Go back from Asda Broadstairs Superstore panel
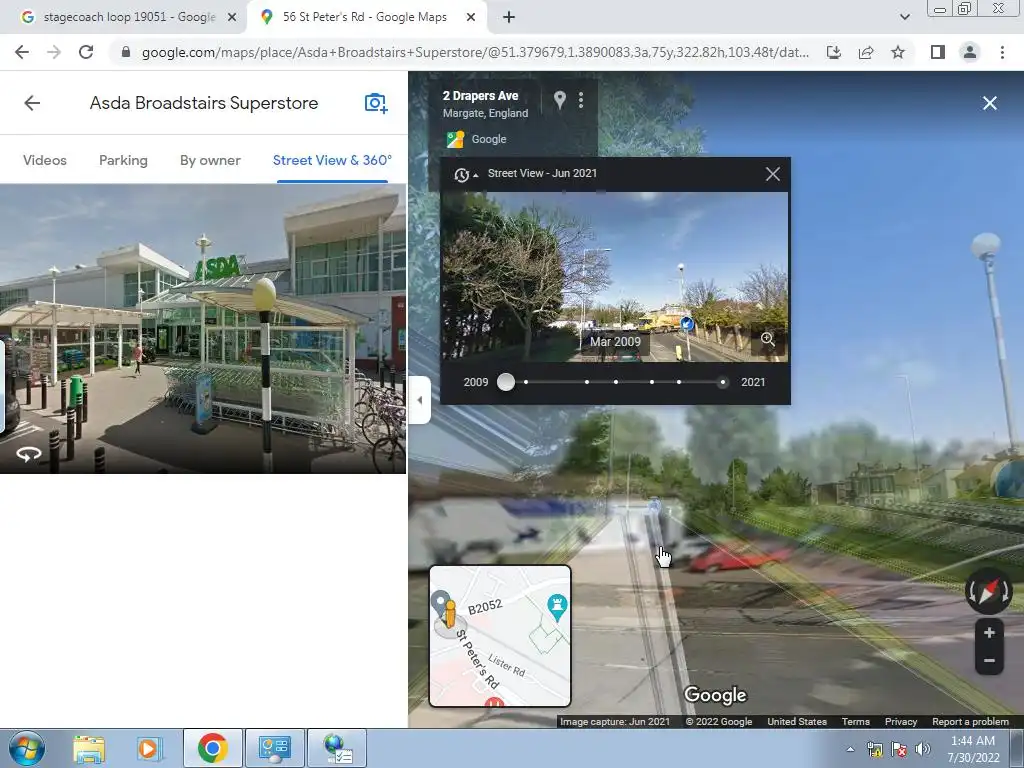Screen dimensions: 1024x768 tap(32, 103)
